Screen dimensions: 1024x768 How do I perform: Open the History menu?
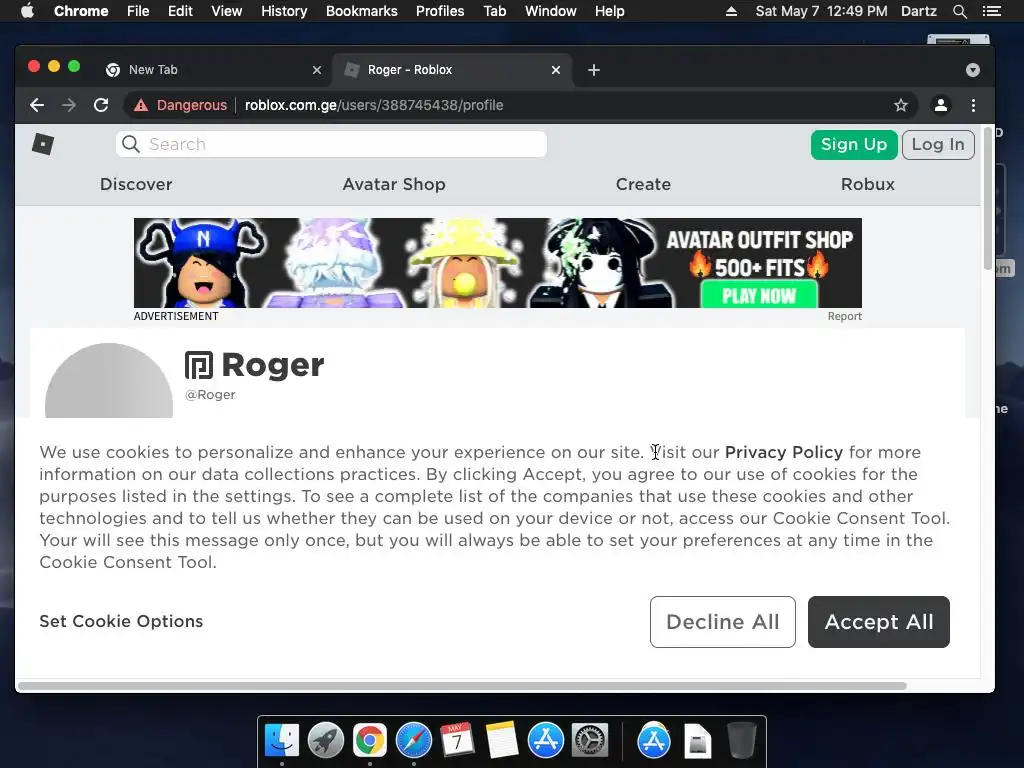click(284, 11)
